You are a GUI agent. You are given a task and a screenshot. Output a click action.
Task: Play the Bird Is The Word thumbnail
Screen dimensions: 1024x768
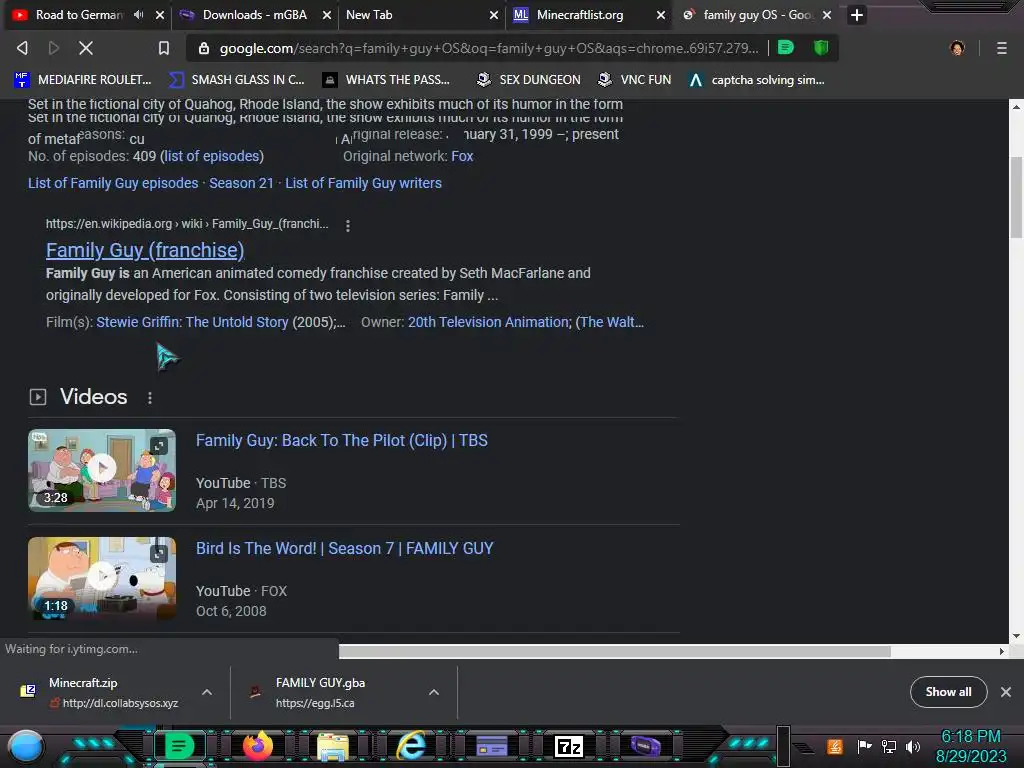(102, 578)
